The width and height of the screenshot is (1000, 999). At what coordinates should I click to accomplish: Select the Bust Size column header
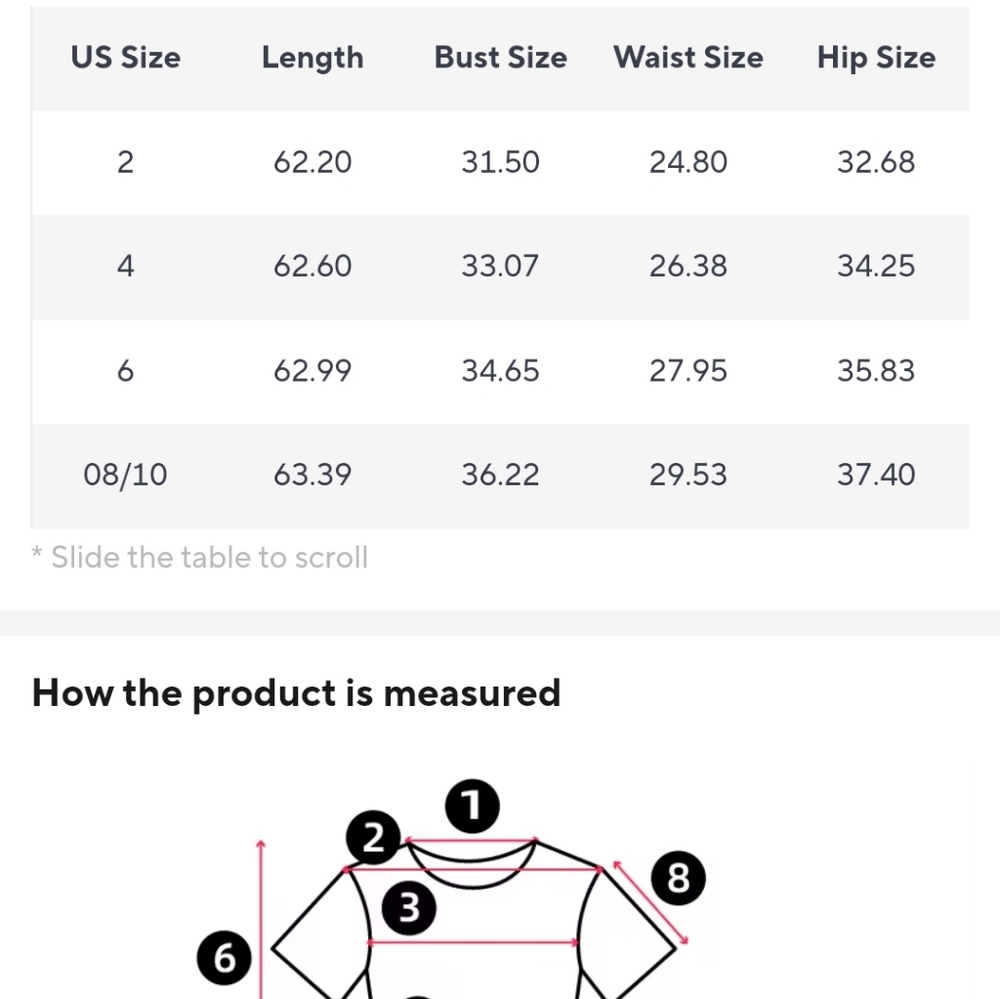[x=501, y=58]
